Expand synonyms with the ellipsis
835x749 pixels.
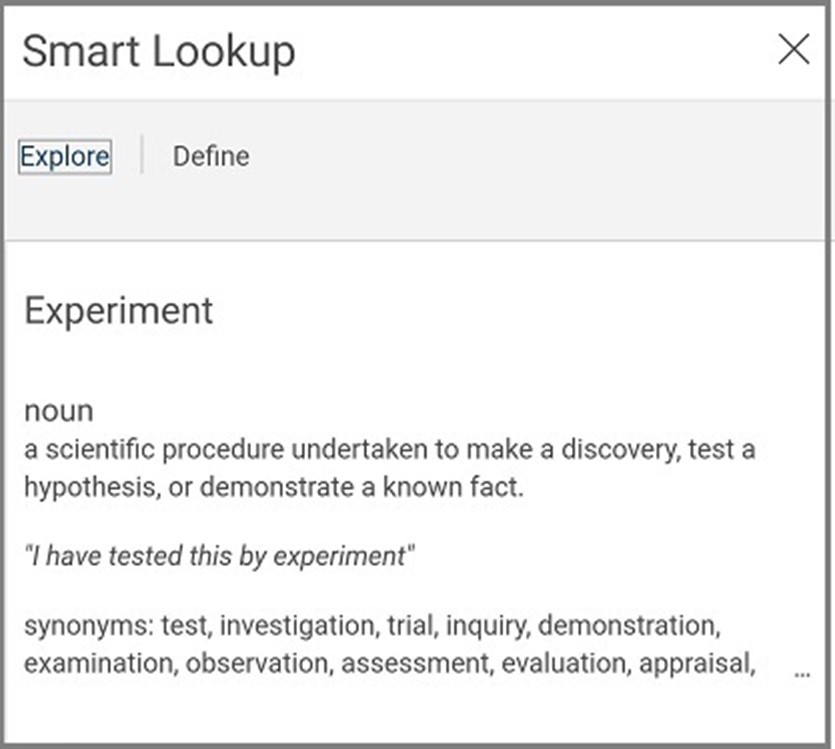tap(802, 674)
